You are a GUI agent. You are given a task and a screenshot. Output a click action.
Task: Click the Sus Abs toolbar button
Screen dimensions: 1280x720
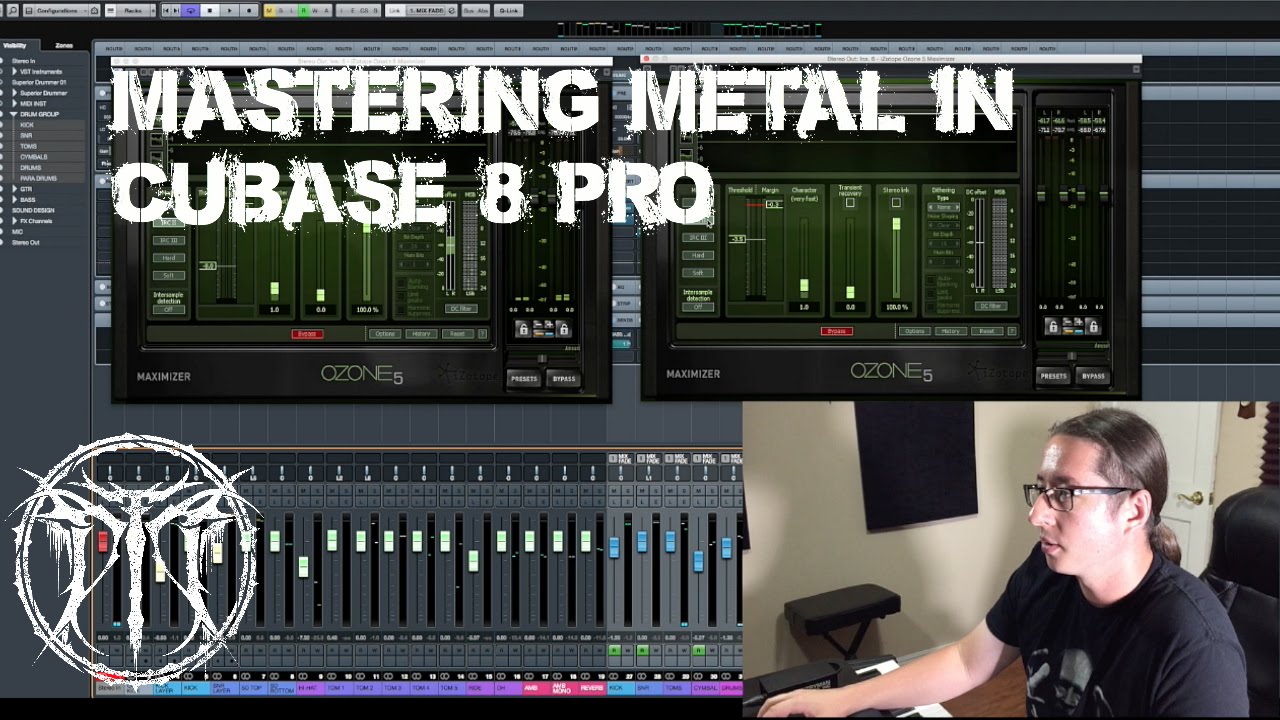click(x=476, y=10)
